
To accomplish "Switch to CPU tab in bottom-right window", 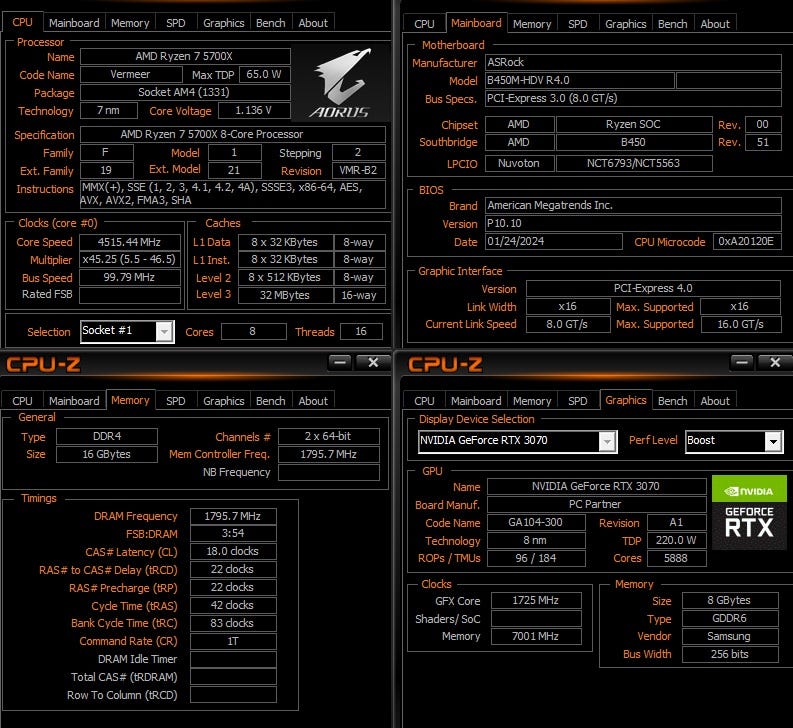I will 424,401.
